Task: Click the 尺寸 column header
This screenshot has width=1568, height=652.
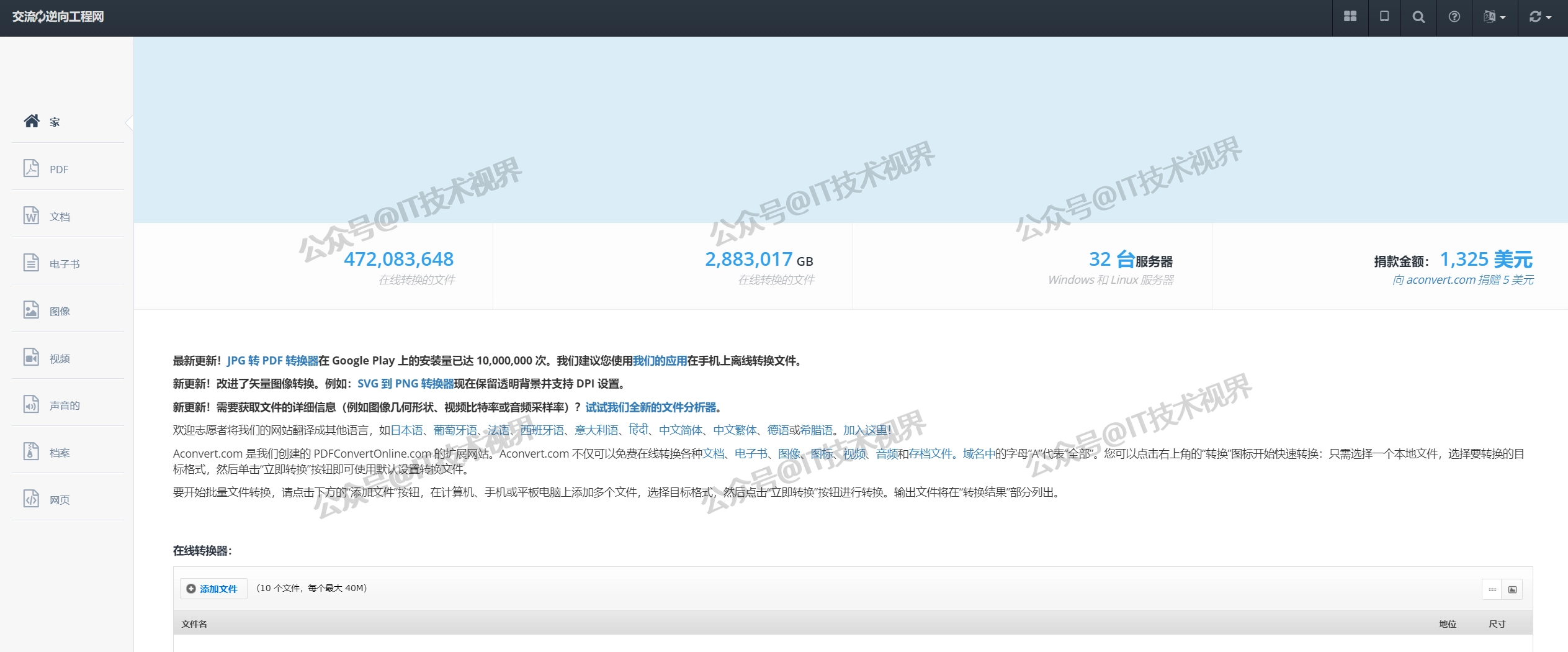Action: pos(1497,624)
